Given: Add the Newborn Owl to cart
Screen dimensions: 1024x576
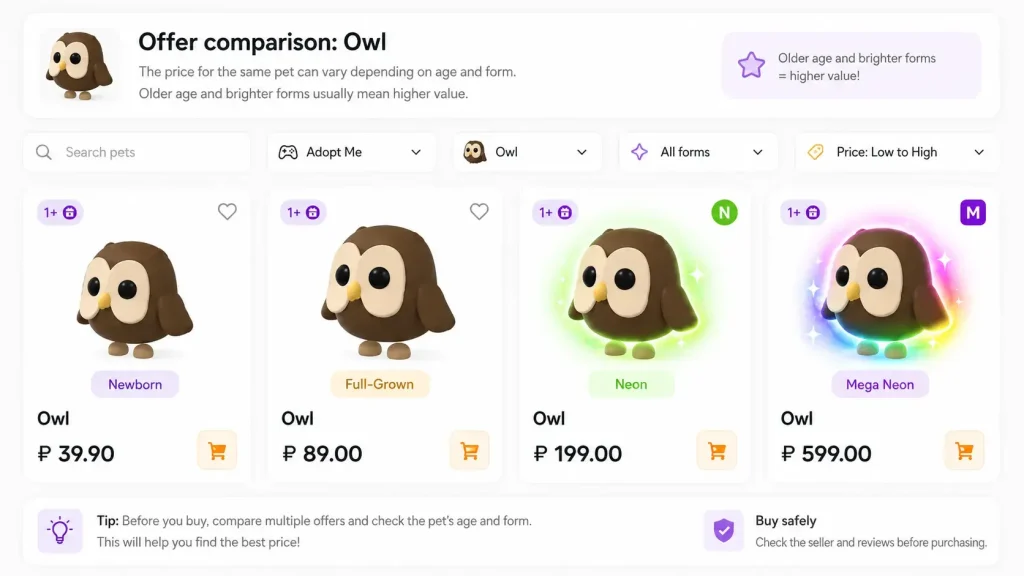Looking at the screenshot, I should (217, 451).
